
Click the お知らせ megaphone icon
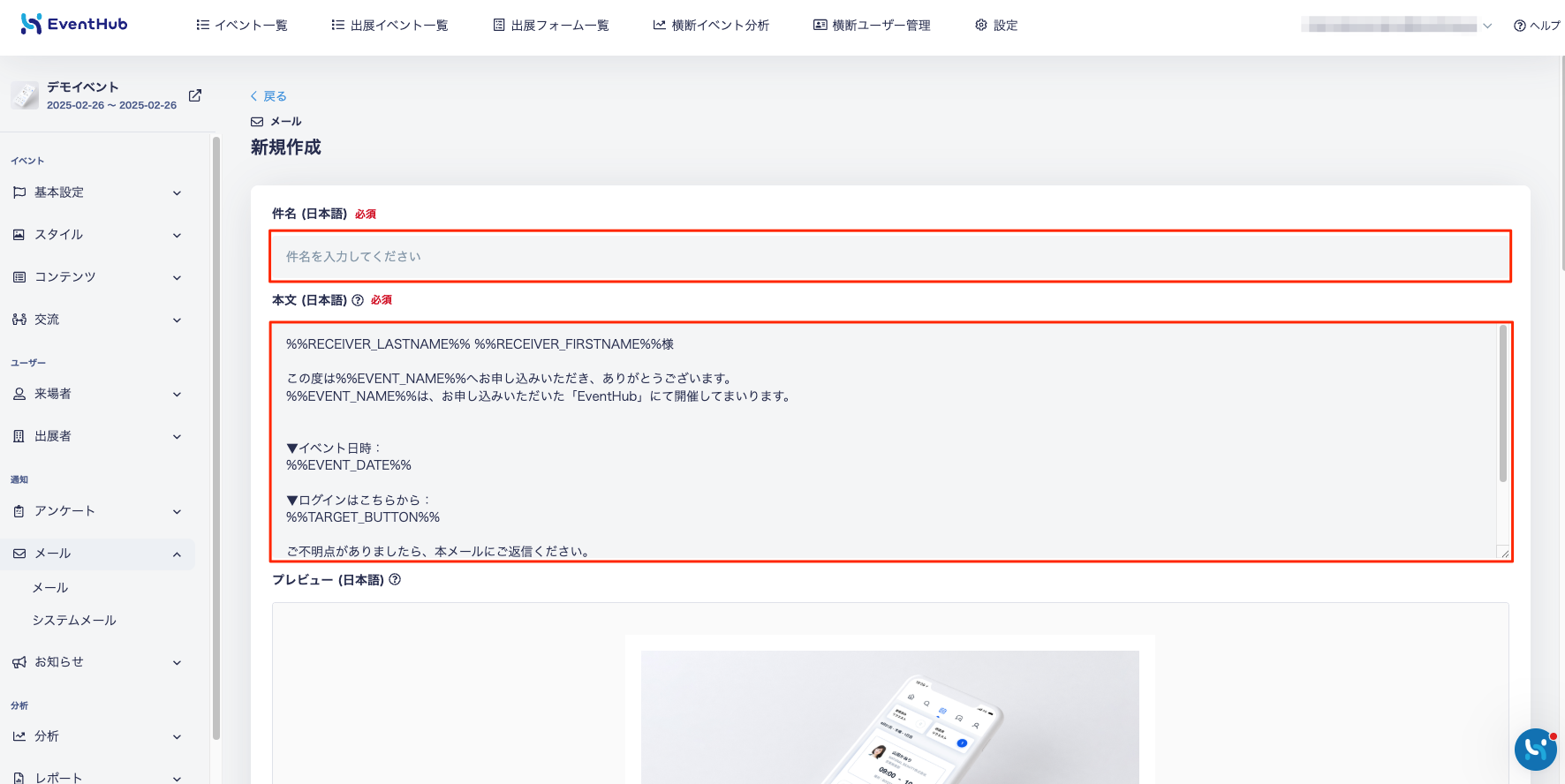tap(19, 662)
